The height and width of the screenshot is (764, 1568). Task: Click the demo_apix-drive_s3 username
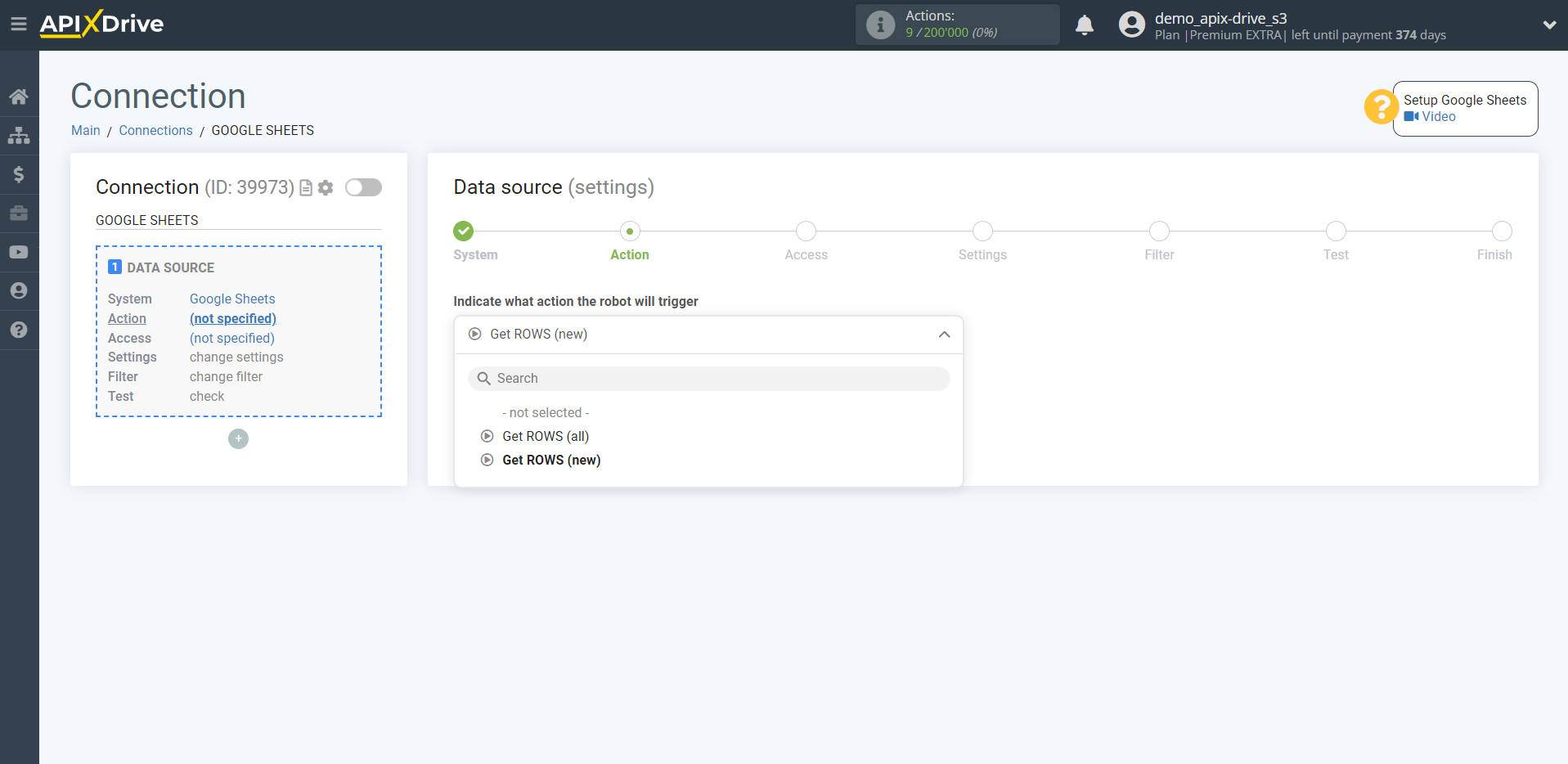(1220, 18)
